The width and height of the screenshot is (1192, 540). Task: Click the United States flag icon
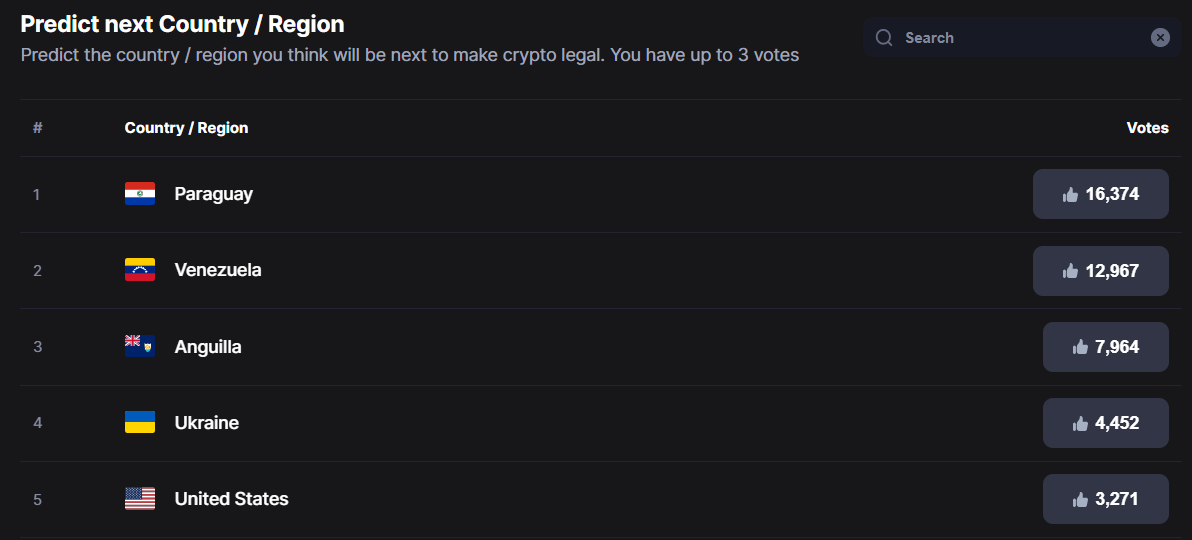point(140,499)
